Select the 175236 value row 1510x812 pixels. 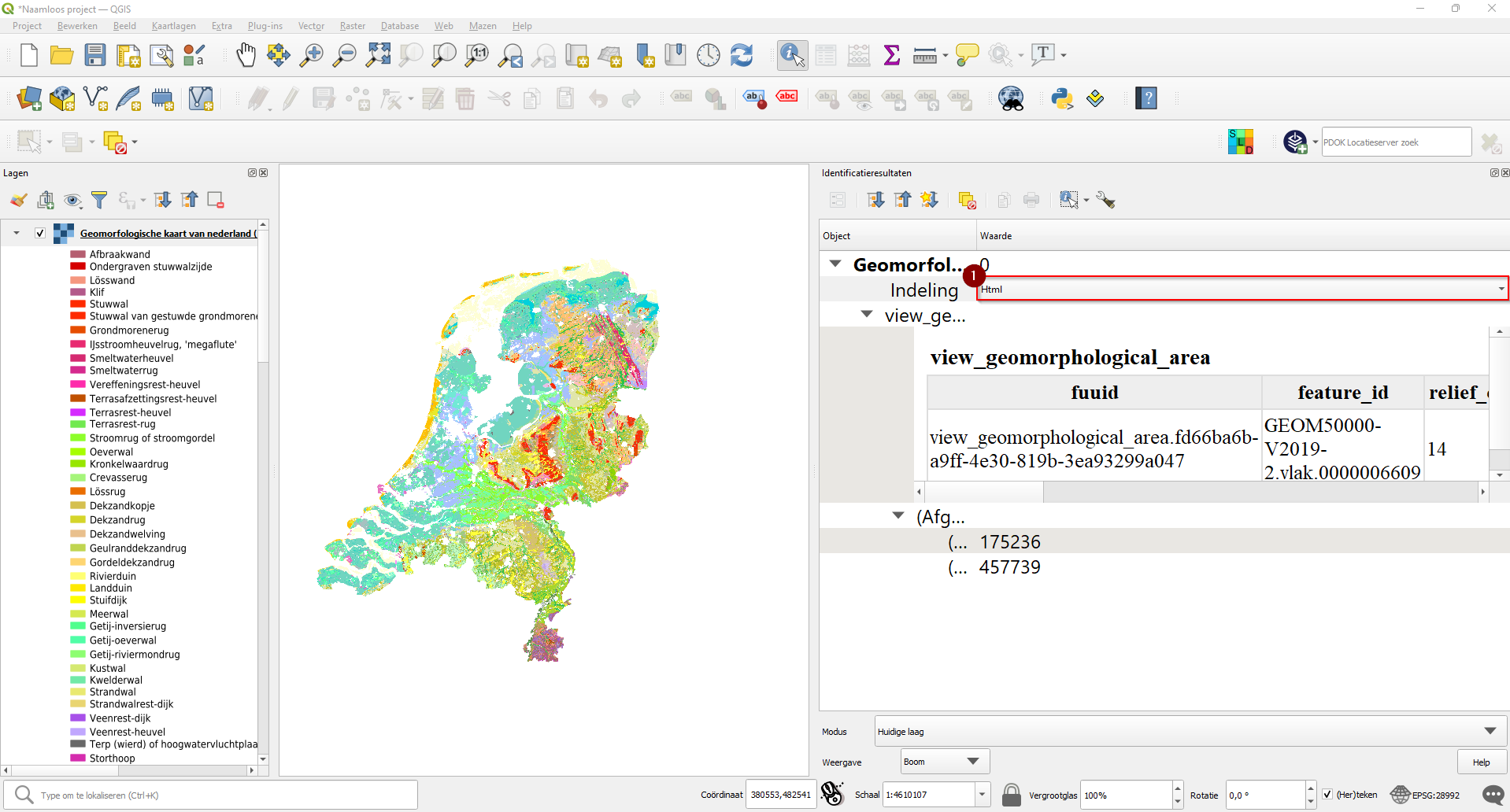coord(1164,541)
